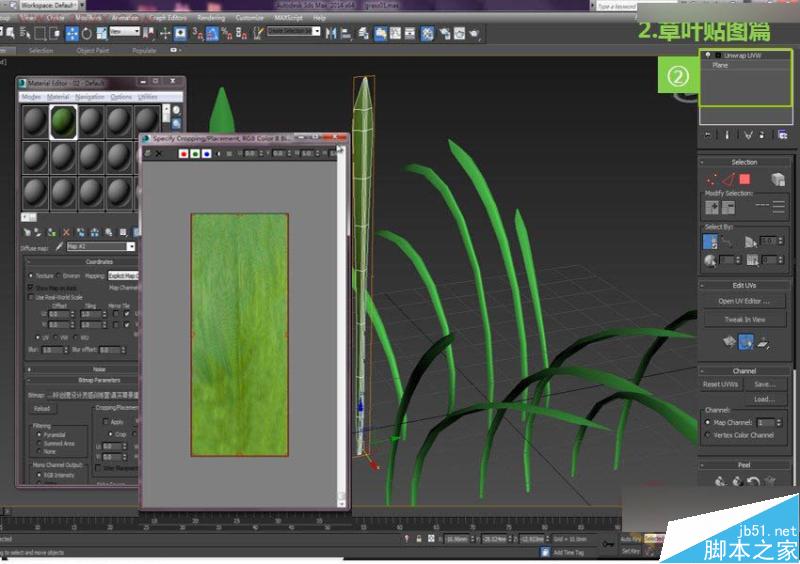Open the Customize menu

[249, 18]
